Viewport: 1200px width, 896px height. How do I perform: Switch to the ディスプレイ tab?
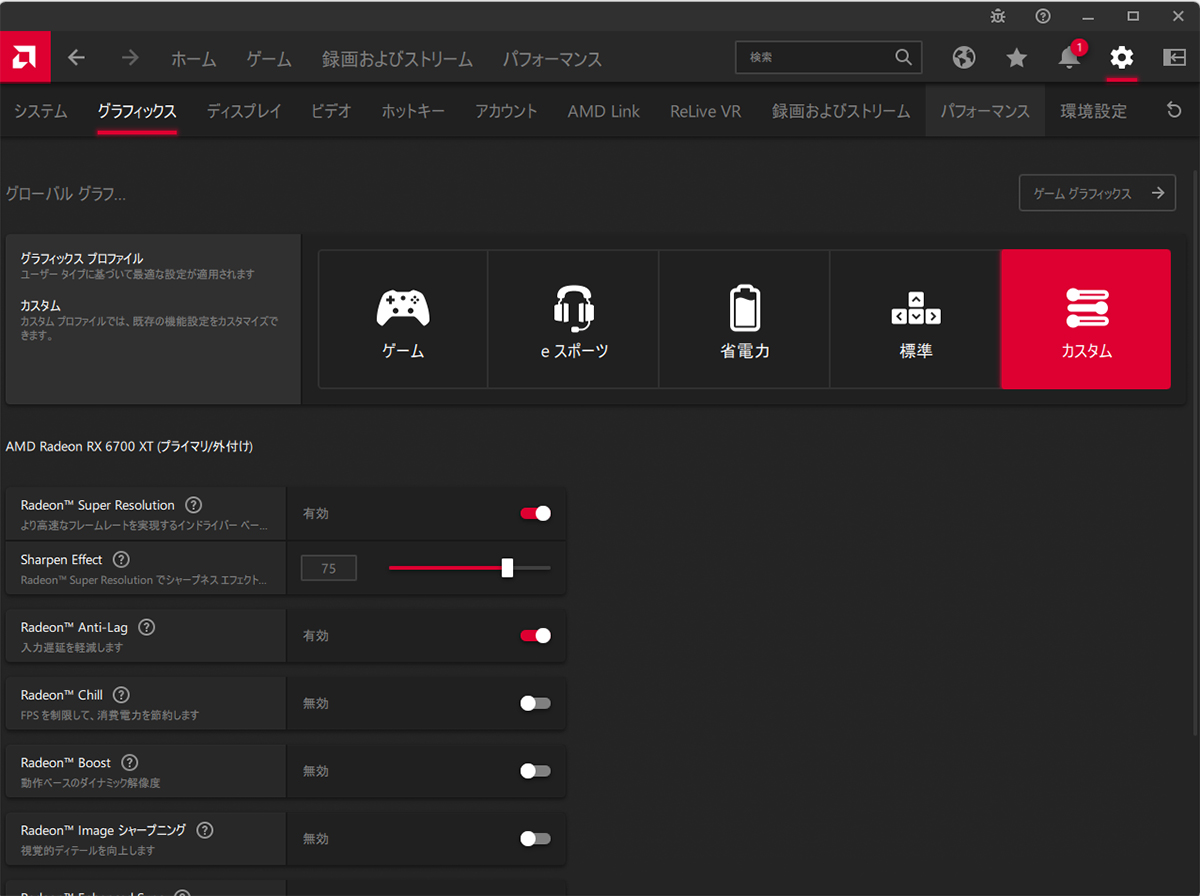(x=244, y=111)
